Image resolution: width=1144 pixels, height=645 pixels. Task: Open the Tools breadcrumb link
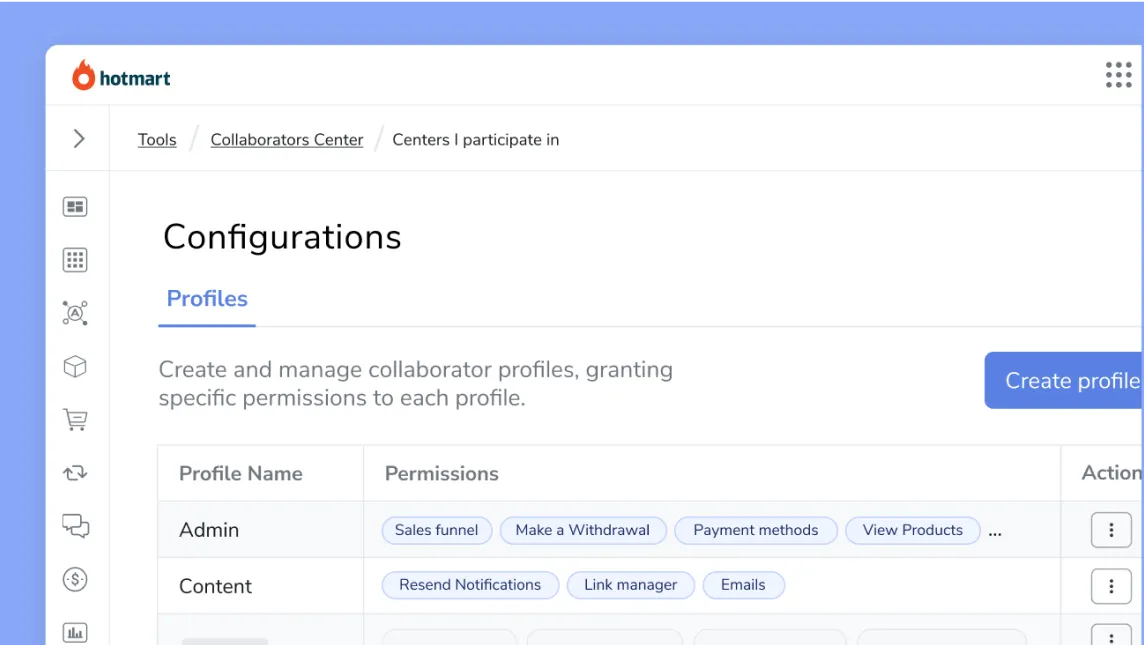(157, 139)
